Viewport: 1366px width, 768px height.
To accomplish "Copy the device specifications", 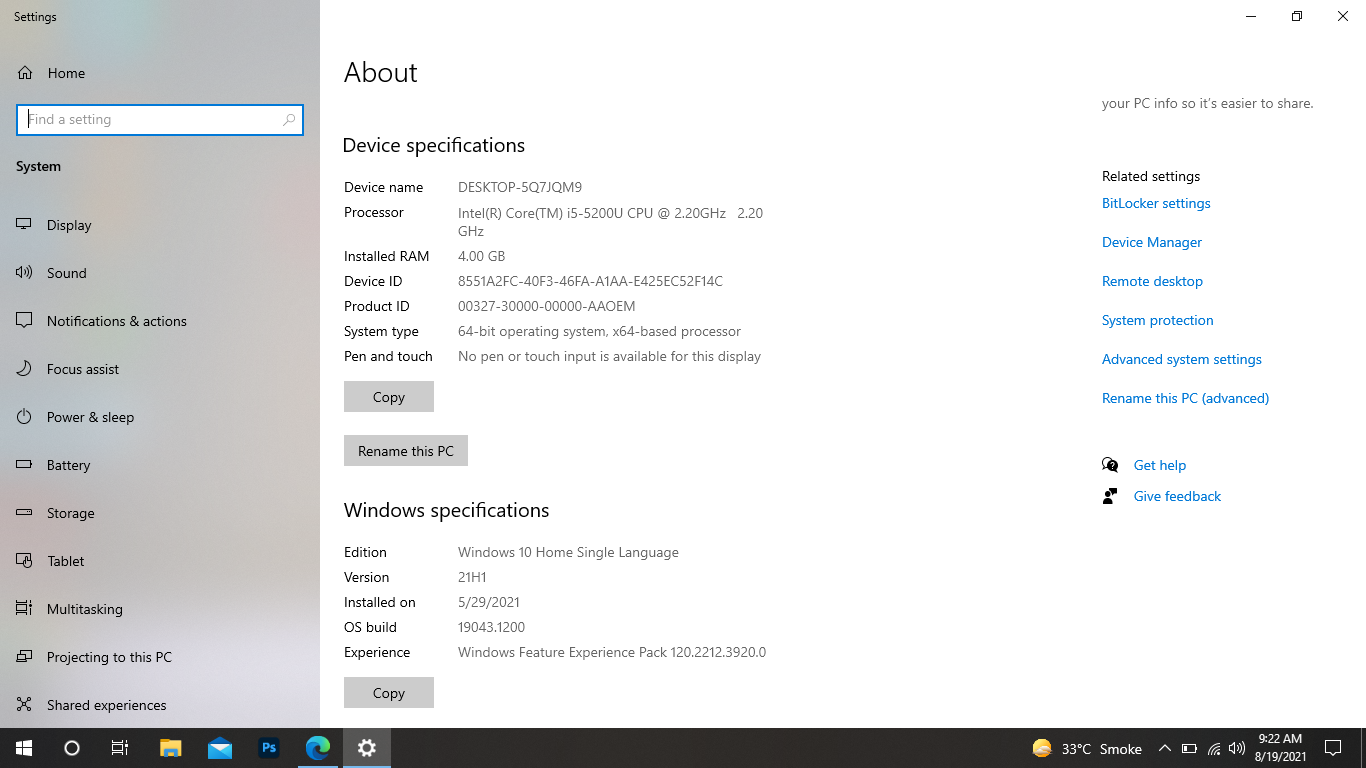I will pos(388,396).
